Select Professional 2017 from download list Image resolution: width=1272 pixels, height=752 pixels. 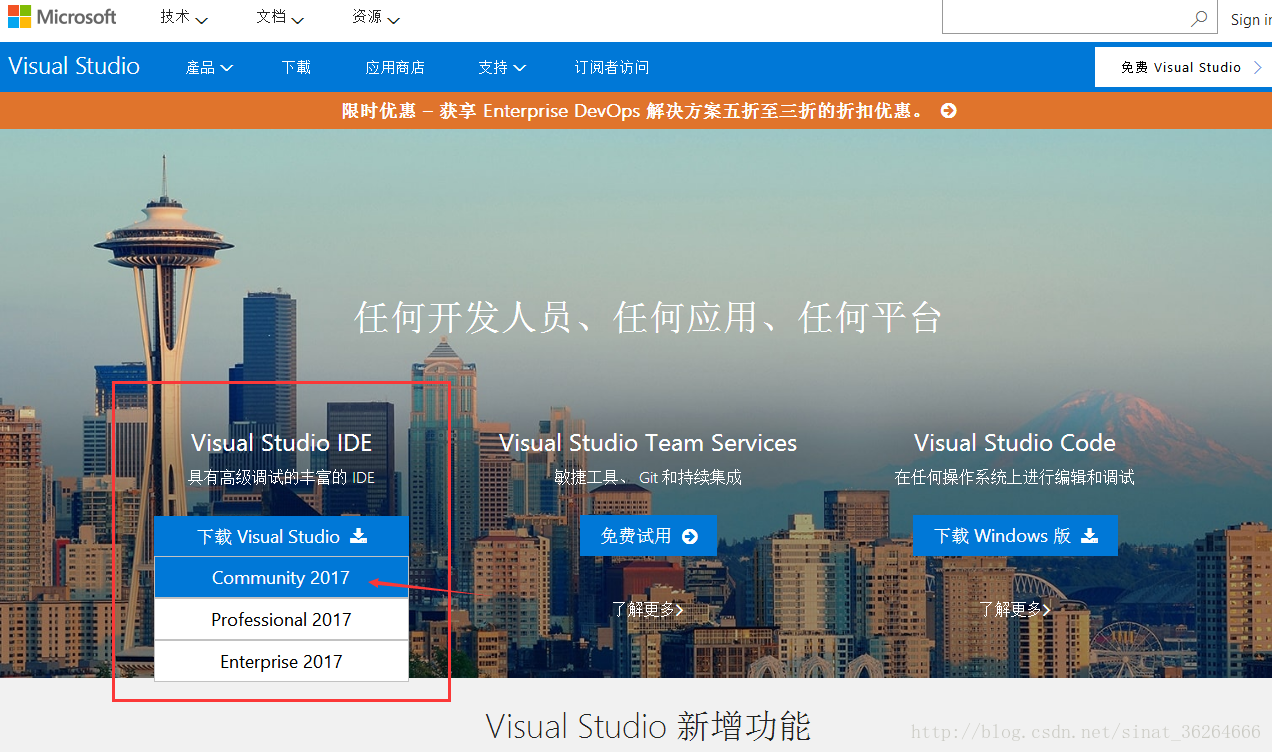(281, 620)
